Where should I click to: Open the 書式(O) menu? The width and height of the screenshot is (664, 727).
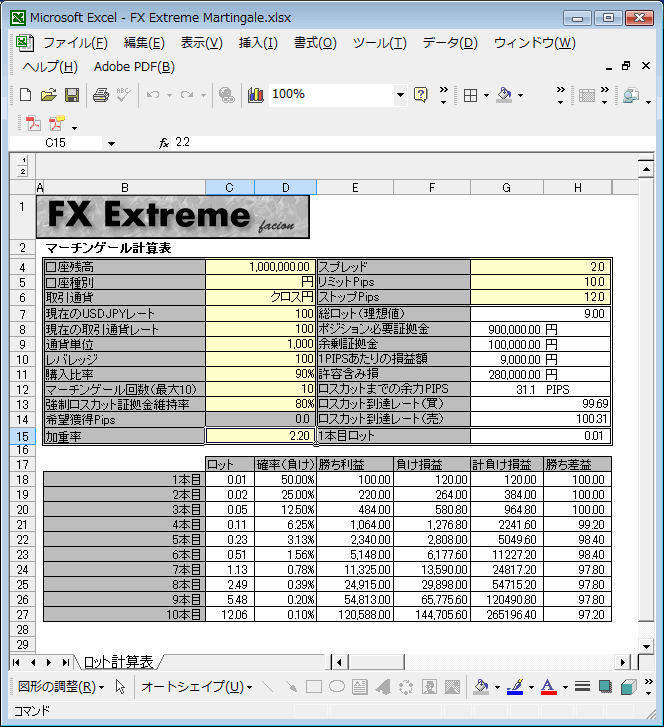[x=315, y=43]
